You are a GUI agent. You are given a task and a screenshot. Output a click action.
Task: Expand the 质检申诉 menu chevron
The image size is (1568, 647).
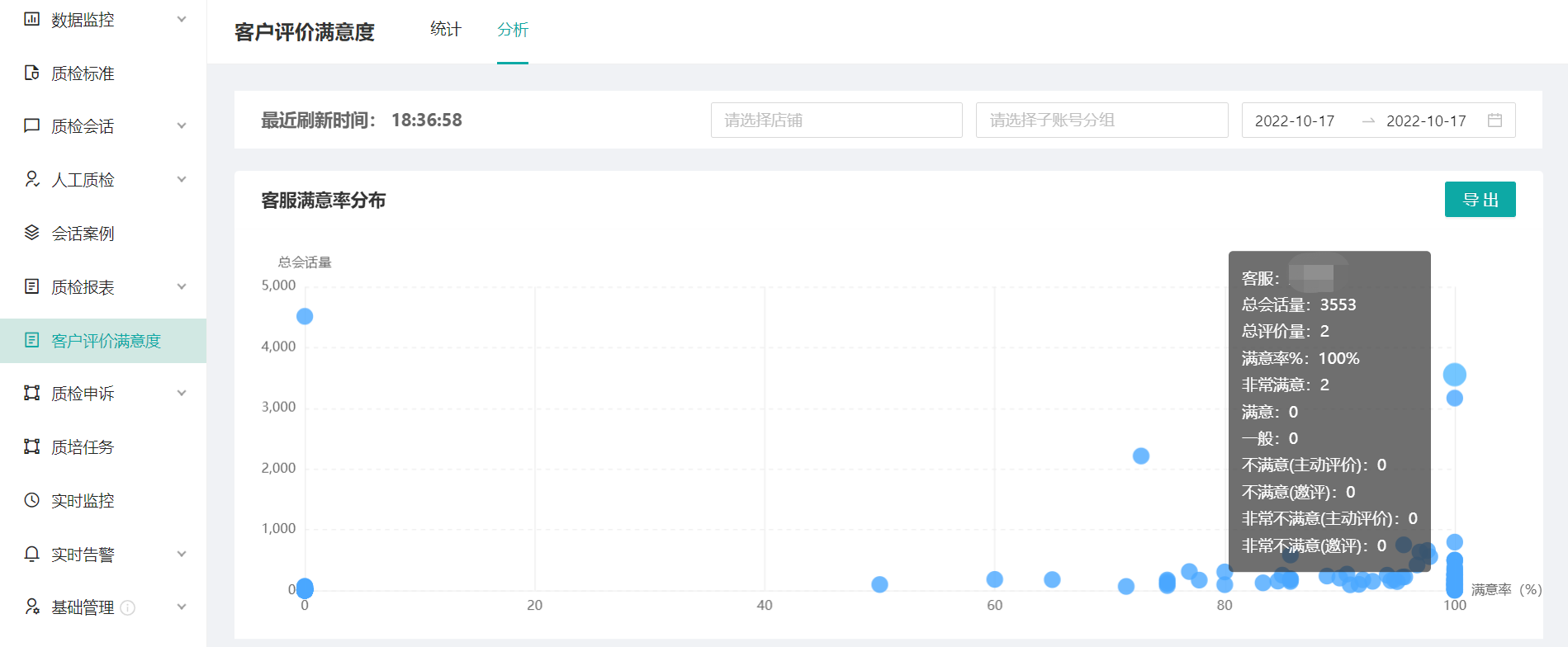[182, 393]
